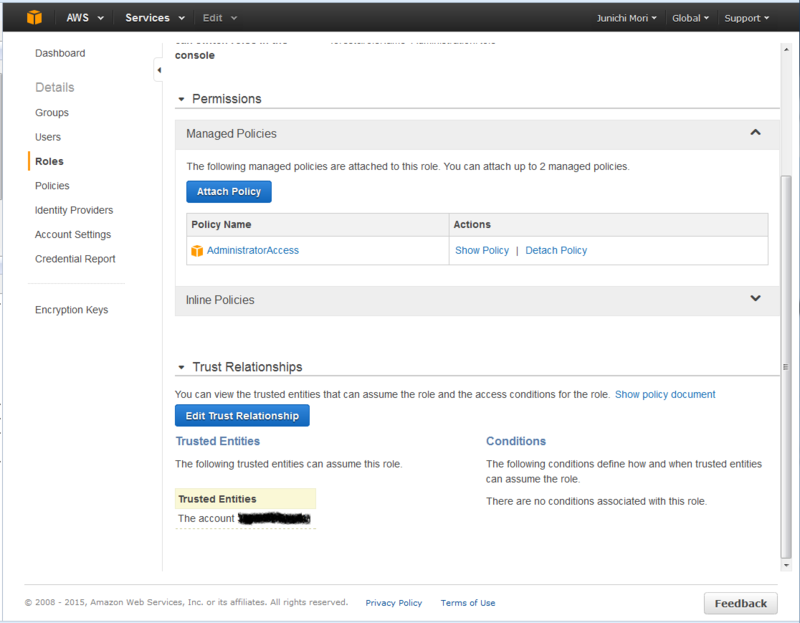Go to Dashboard in the sidebar
800x623 pixels.
click(x=60, y=53)
